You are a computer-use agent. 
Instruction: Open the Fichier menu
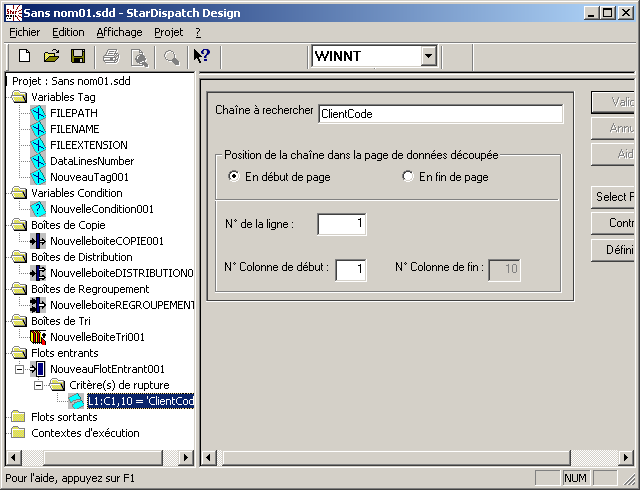[x=24, y=32]
